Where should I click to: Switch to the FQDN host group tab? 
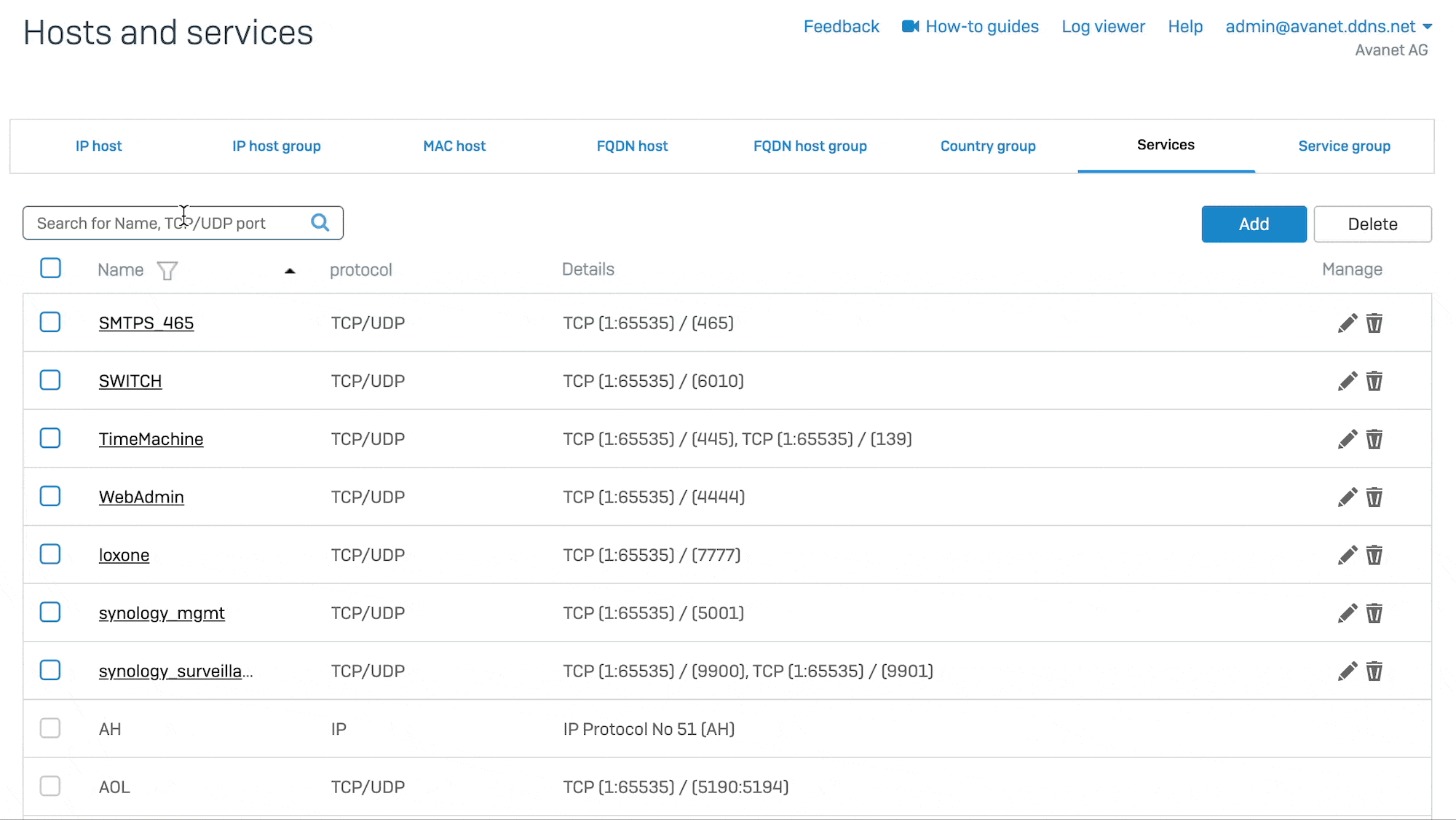(x=810, y=146)
